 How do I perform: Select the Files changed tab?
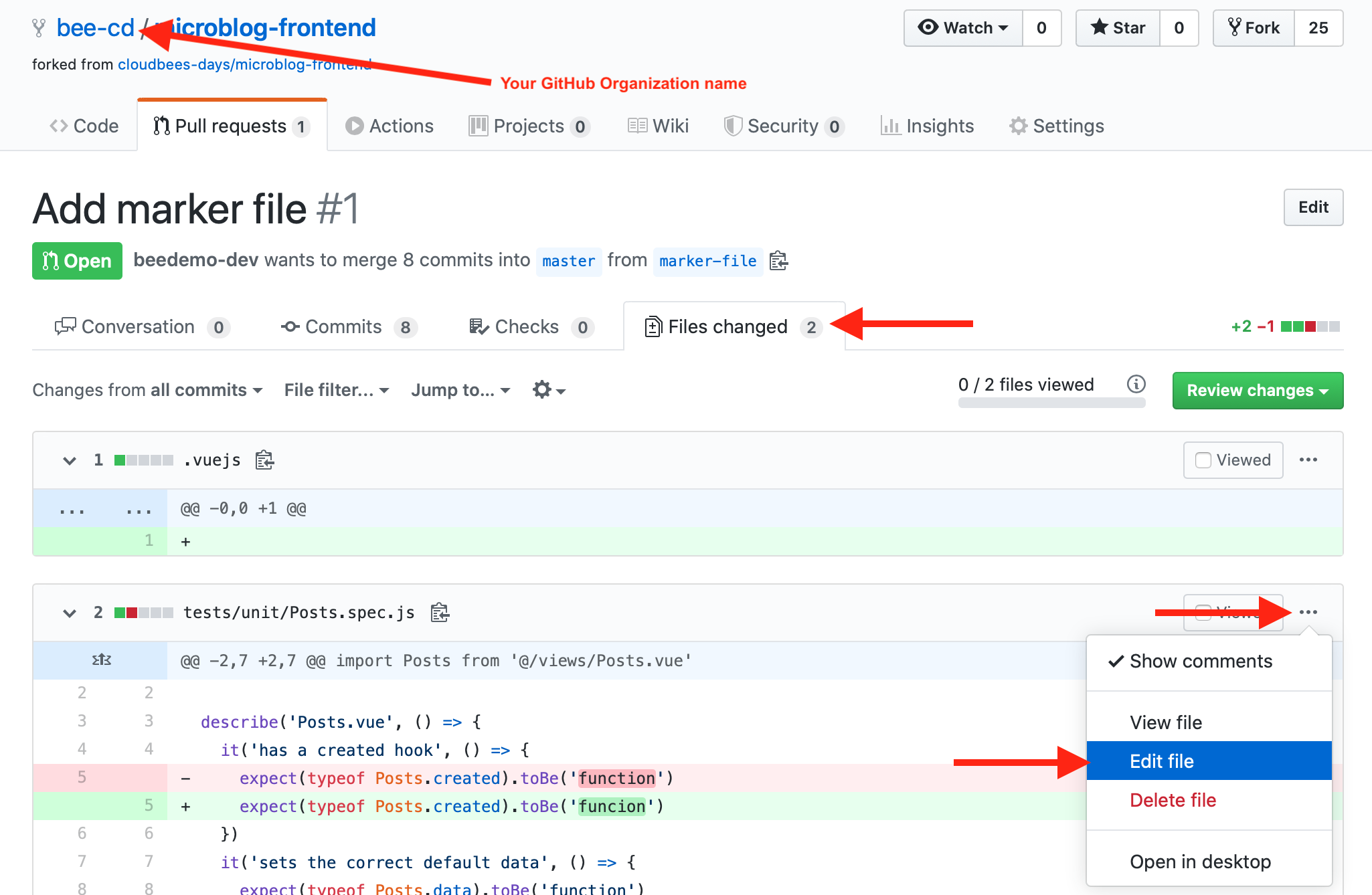(x=734, y=326)
